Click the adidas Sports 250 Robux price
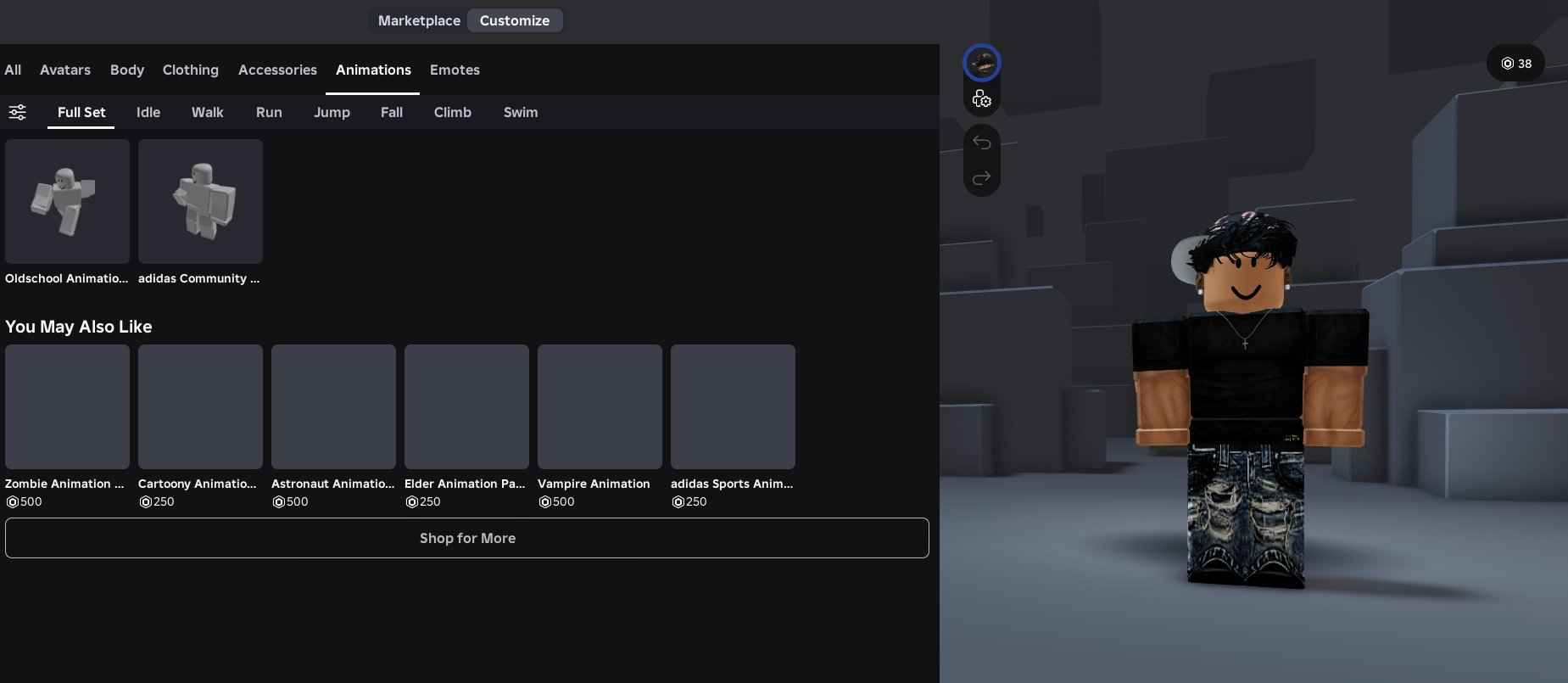 (689, 501)
